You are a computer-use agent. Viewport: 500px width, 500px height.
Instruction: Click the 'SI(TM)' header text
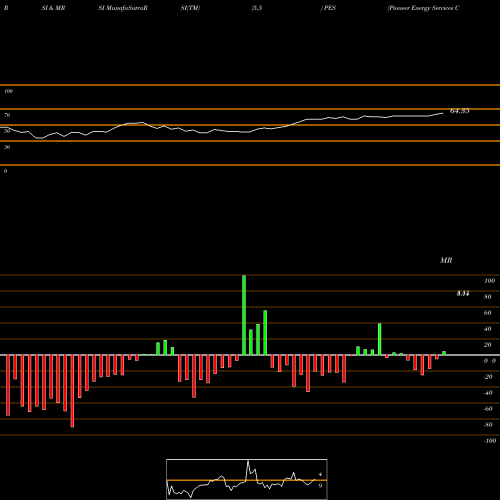pyautogui.click(x=190, y=8)
